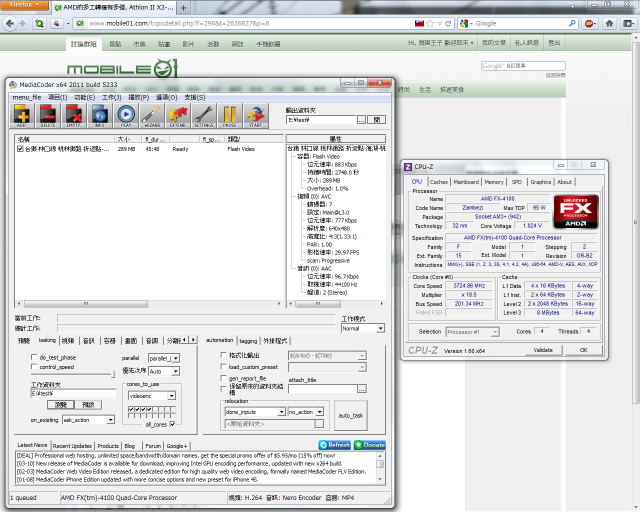Click the 輸出資料夾 output path field
The width and height of the screenshot is (640, 512).
point(321,120)
